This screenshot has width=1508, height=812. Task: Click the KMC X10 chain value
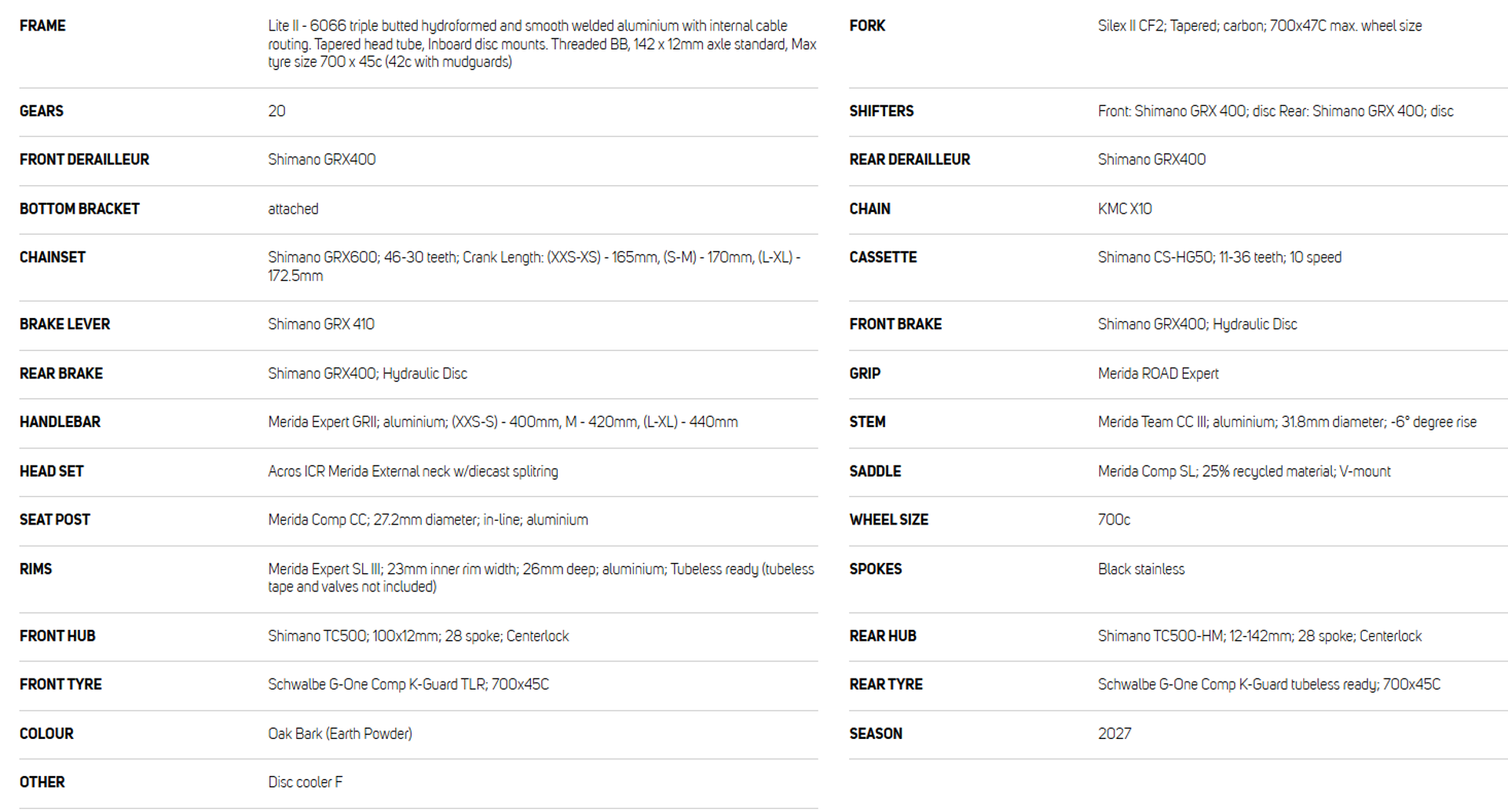[1125, 209]
